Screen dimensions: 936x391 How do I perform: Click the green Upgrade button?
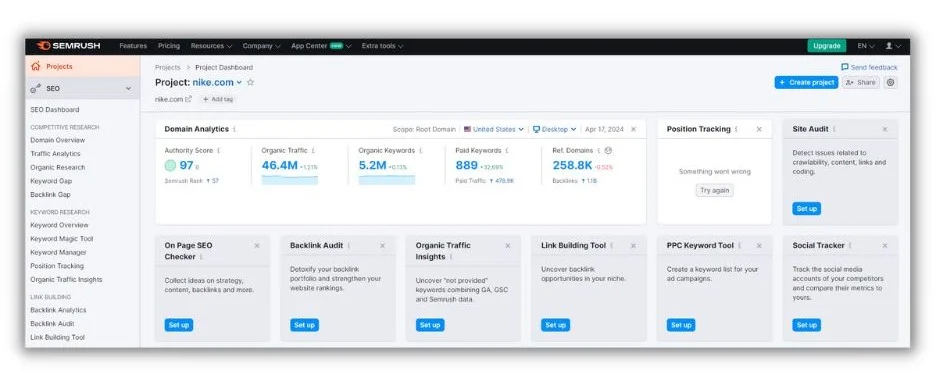pos(827,46)
